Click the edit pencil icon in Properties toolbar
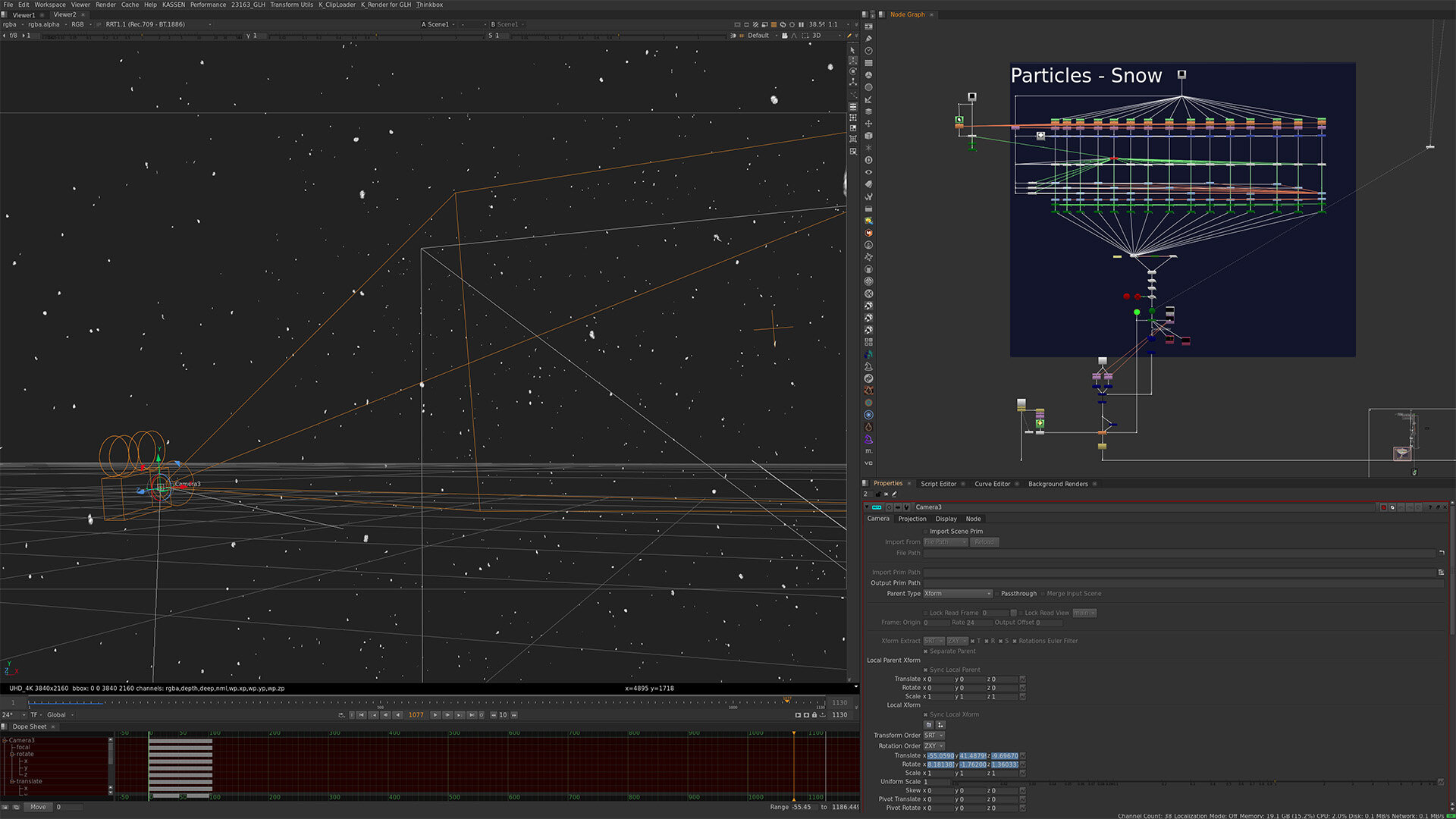The image size is (1456, 819). 894,494
